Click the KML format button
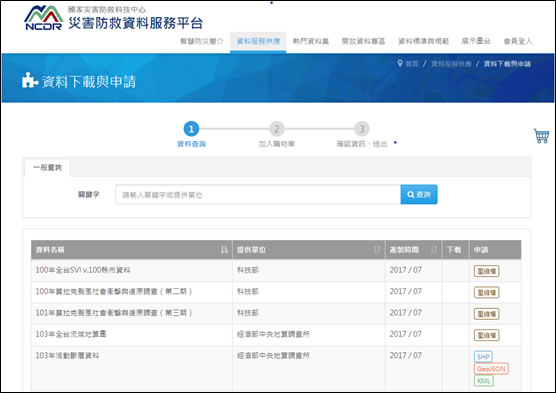Screen dimensions: 556x393 pos(484,381)
